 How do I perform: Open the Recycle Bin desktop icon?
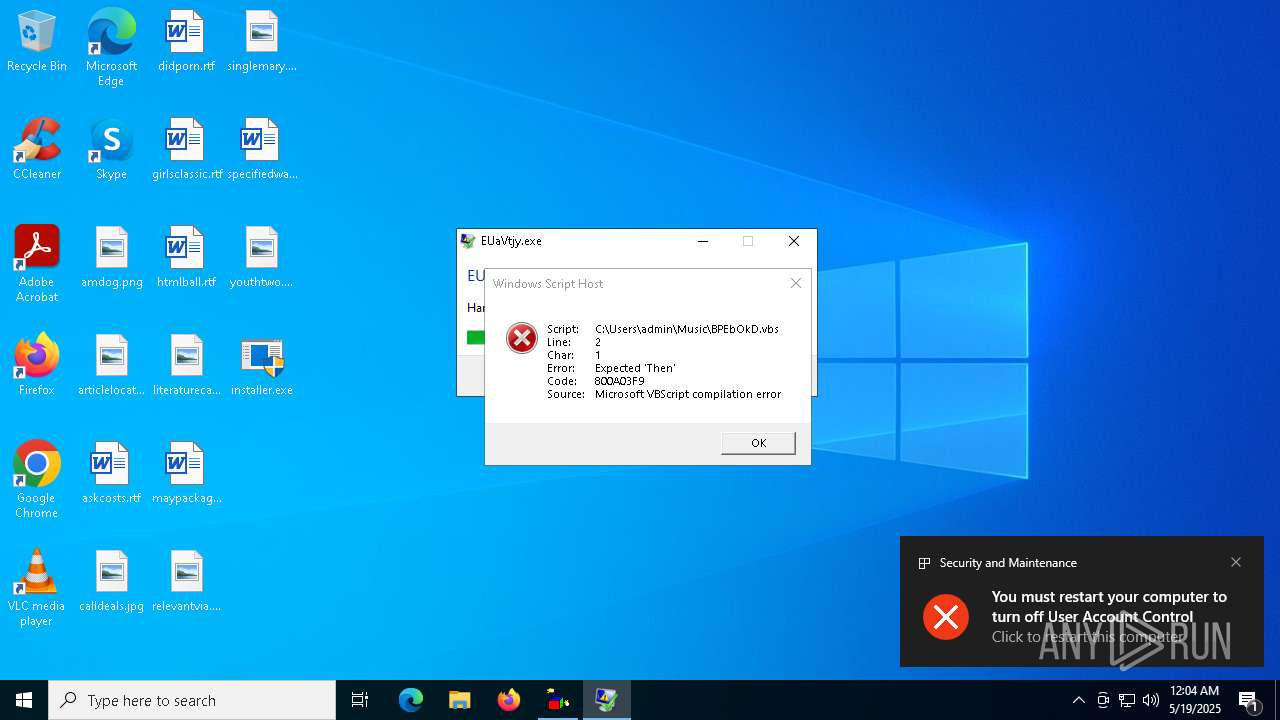click(37, 42)
